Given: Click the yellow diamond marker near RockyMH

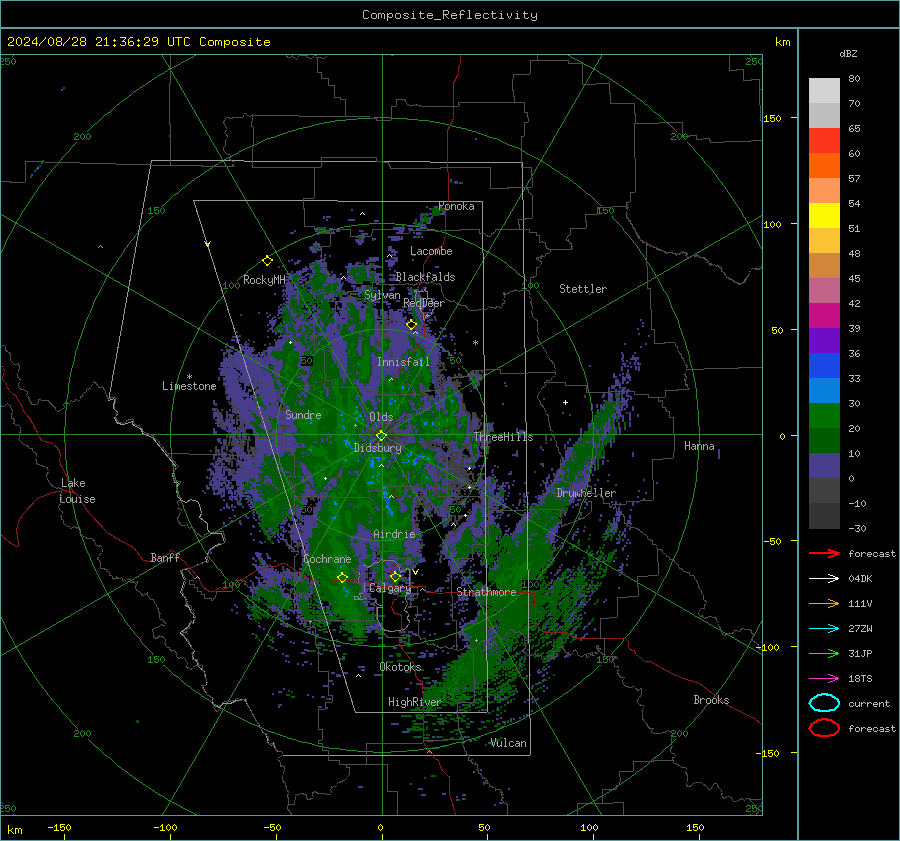Looking at the screenshot, I should (x=267, y=261).
